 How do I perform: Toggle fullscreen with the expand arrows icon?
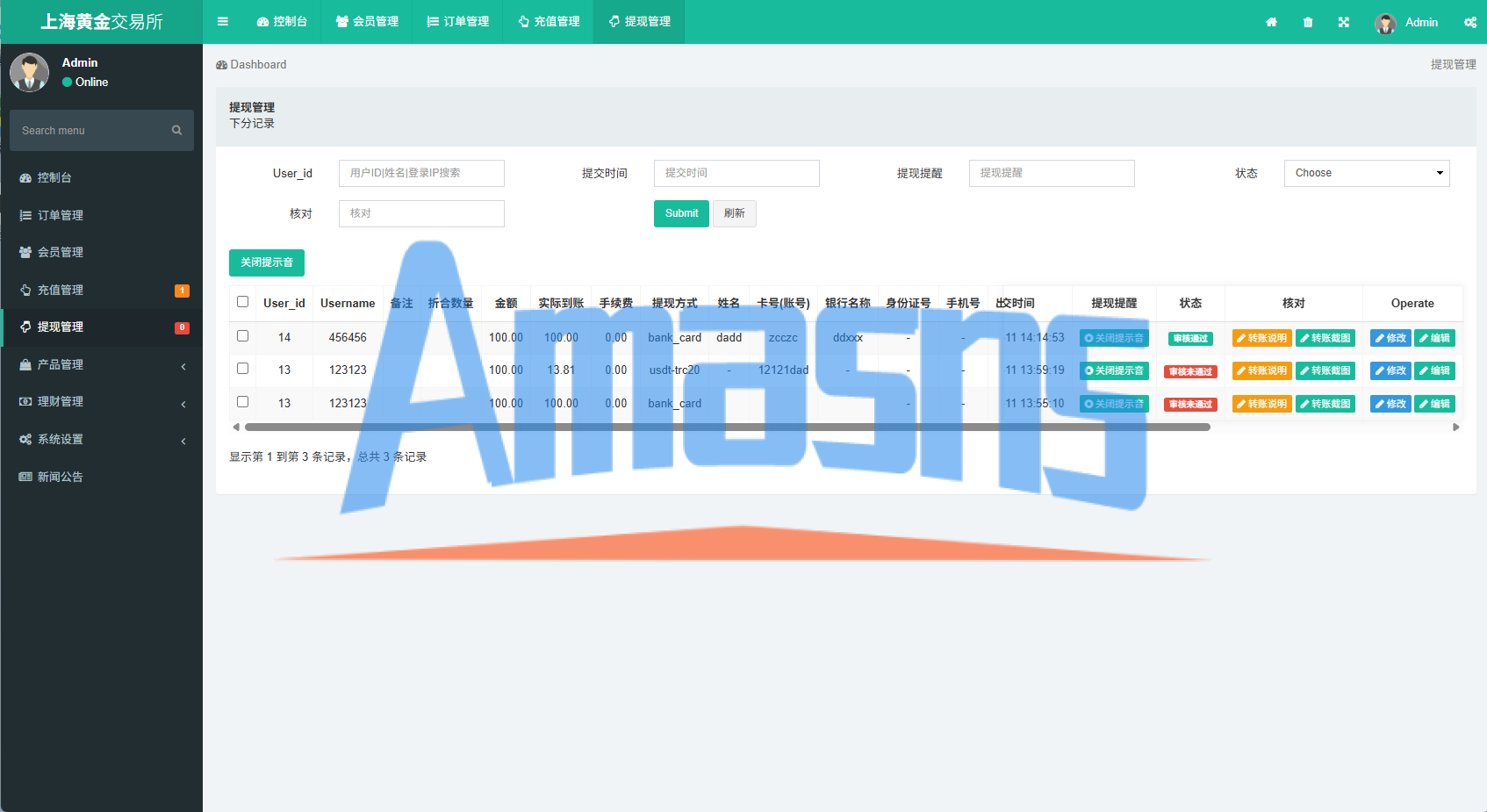point(1344,22)
